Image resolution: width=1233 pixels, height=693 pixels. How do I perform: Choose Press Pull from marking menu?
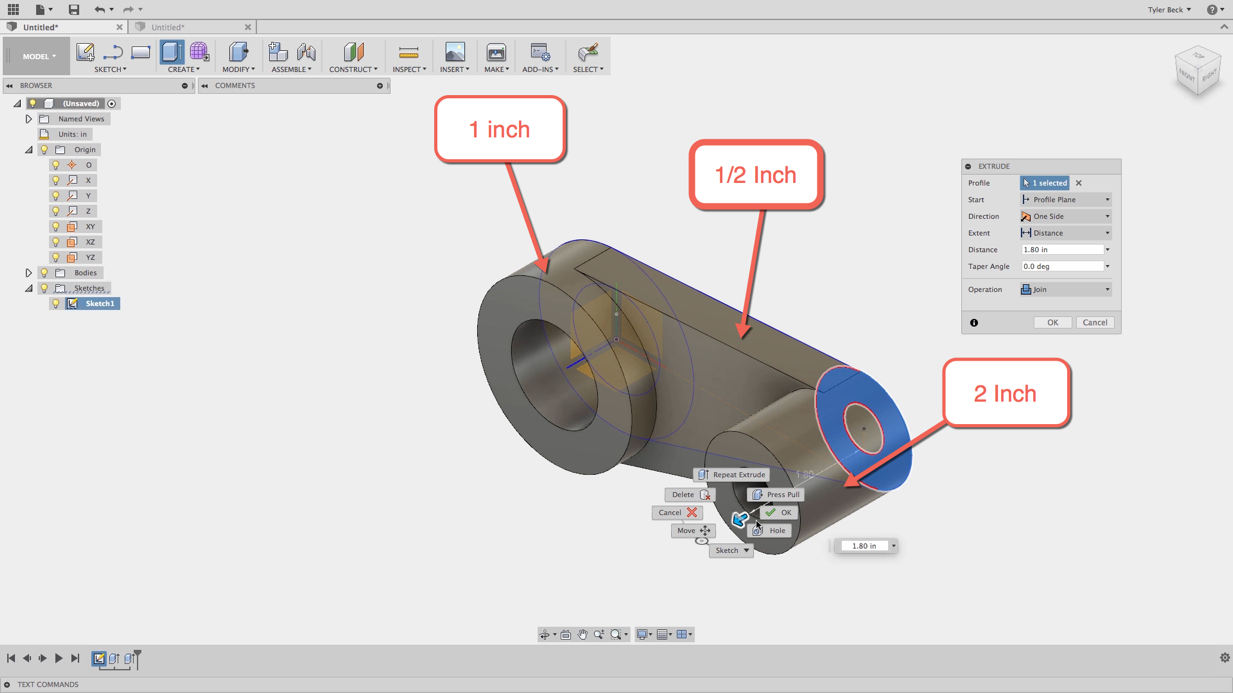tap(776, 494)
